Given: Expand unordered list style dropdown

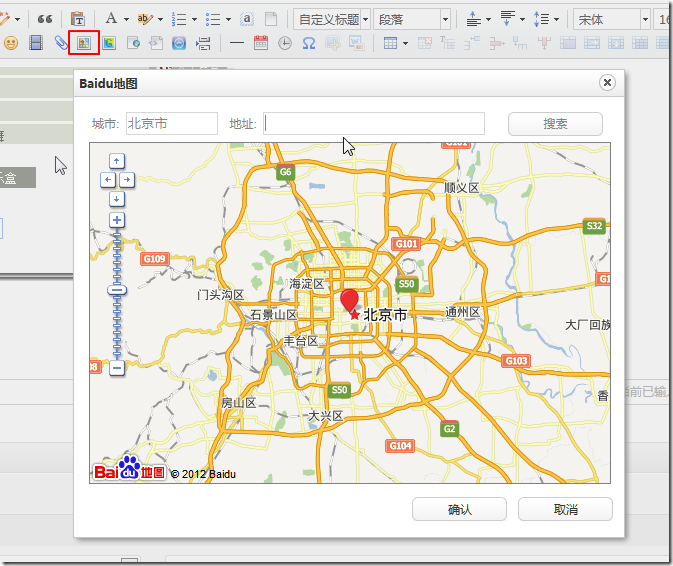Looking at the screenshot, I should click(x=228, y=20).
